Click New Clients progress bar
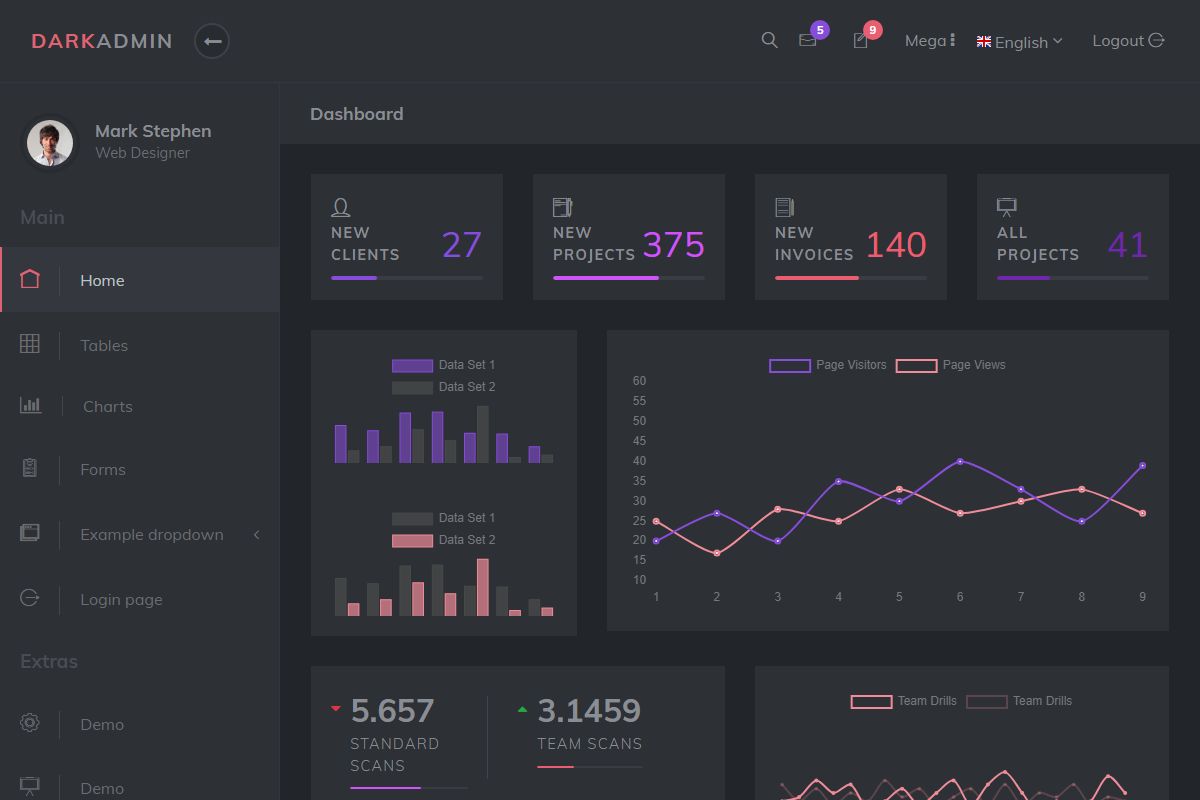Viewport: 1200px width, 800px height. (407, 277)
